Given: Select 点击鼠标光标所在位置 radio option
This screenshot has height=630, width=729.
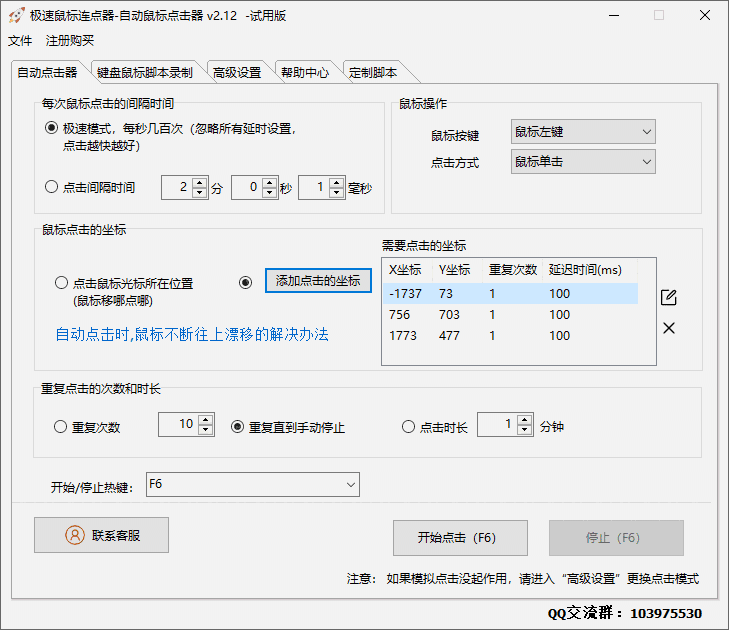Looking at the screenshot, I should [61, 283].
